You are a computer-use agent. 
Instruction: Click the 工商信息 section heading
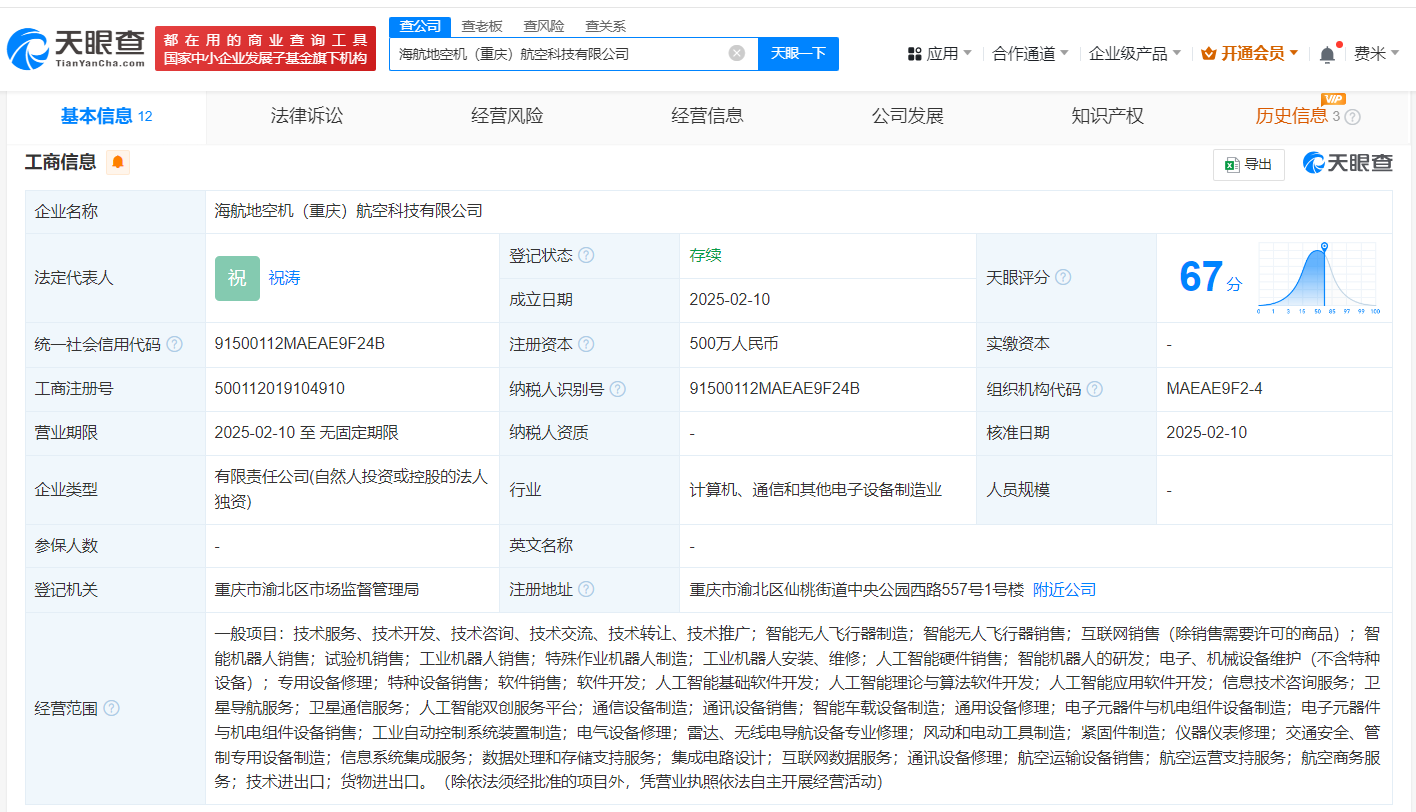tap(61, 162)
